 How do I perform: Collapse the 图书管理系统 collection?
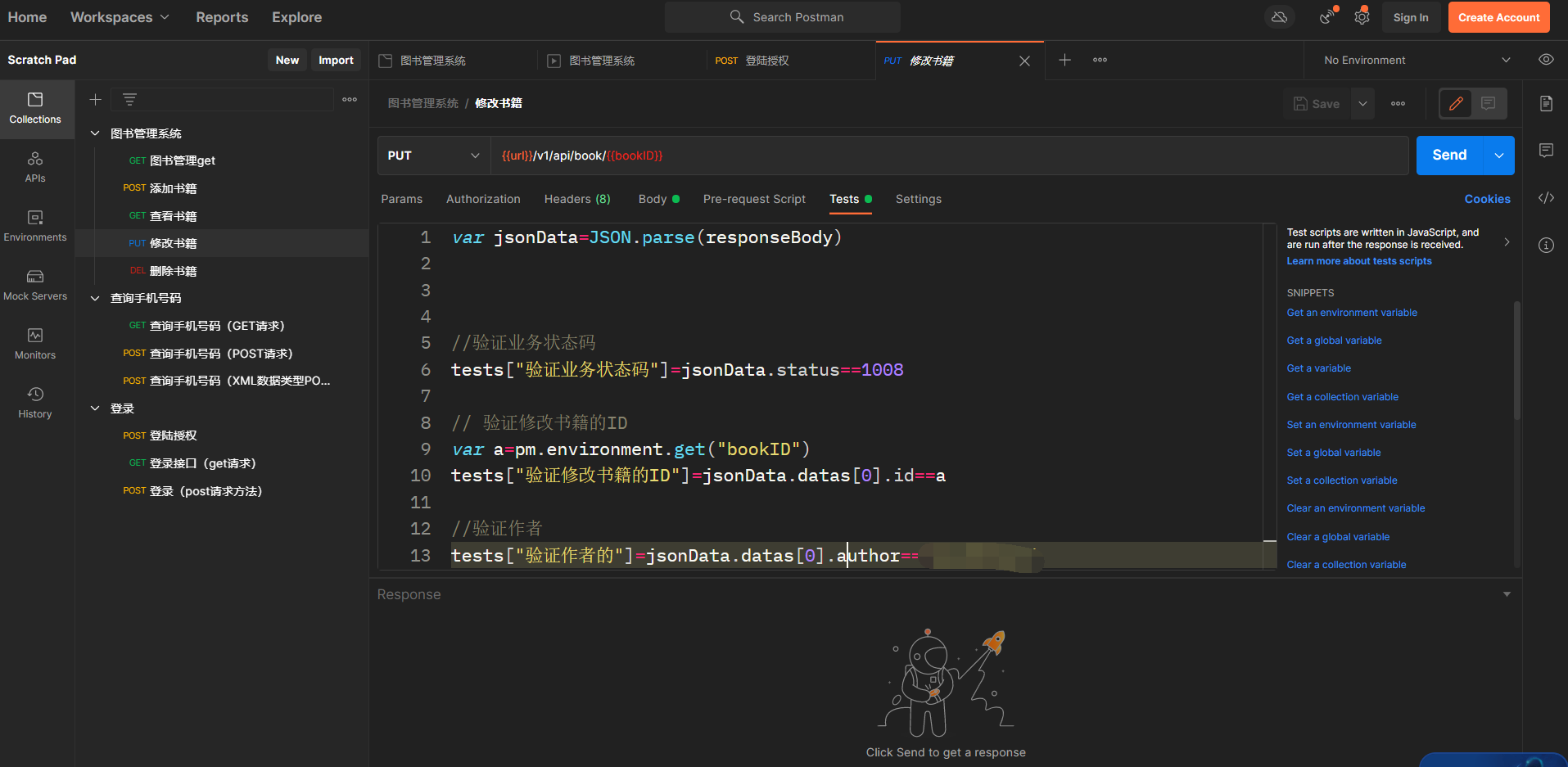tap(95, 133)
